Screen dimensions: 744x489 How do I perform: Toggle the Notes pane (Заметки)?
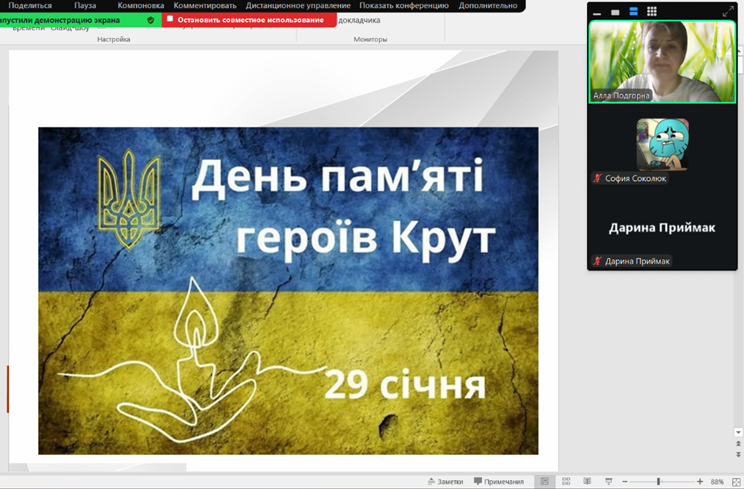[445, 482]
